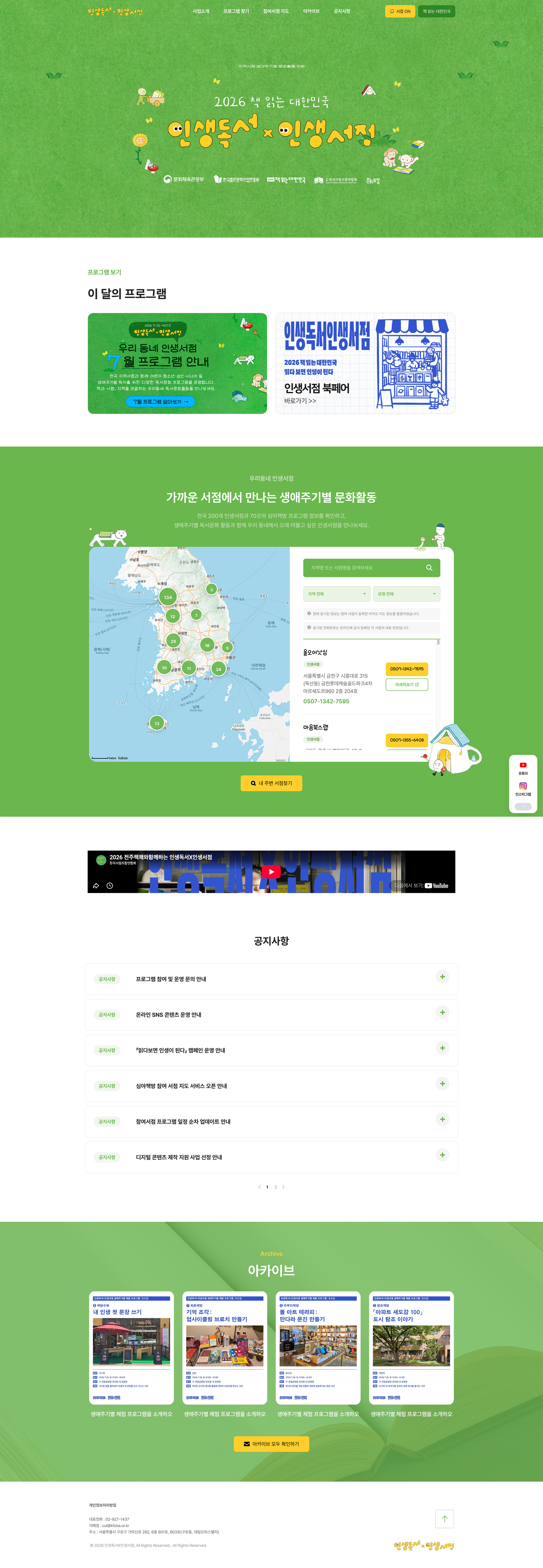Screen dimensions: 543x1568
Task: Open the 인생서점 북페어 banner
Action: [x=365, y=363]
